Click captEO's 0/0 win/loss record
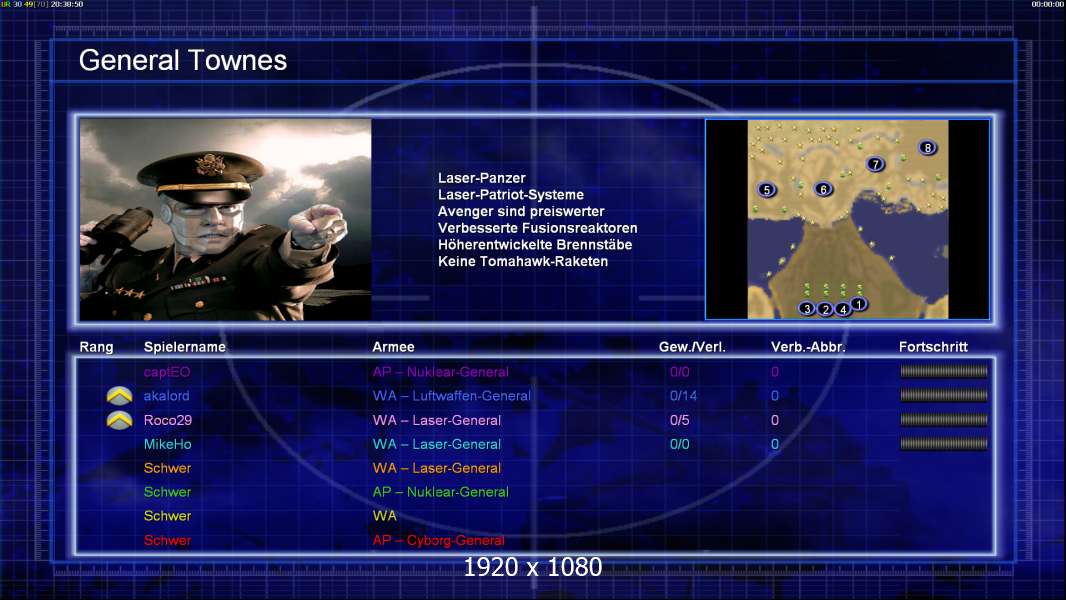Viewport: 1066px width, 600px height. (x=680, y=372)
